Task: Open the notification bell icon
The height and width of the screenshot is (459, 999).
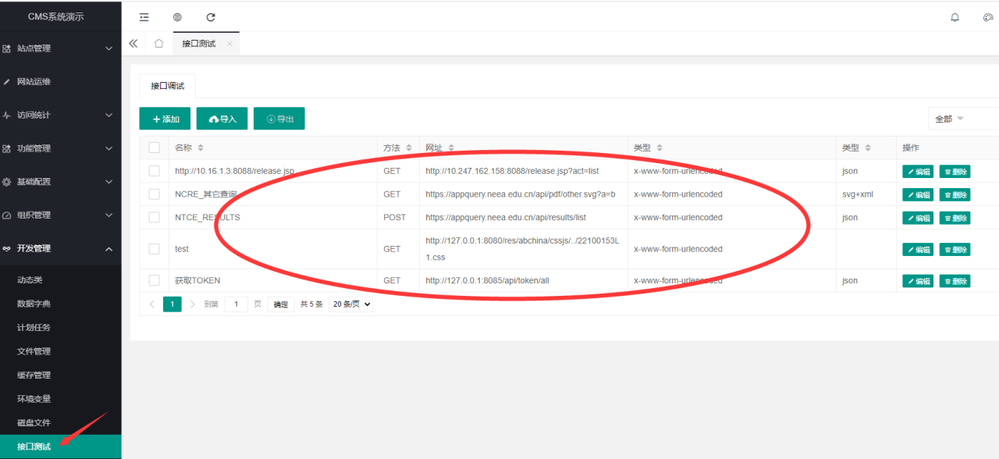Action: click(x=954, y=17)
